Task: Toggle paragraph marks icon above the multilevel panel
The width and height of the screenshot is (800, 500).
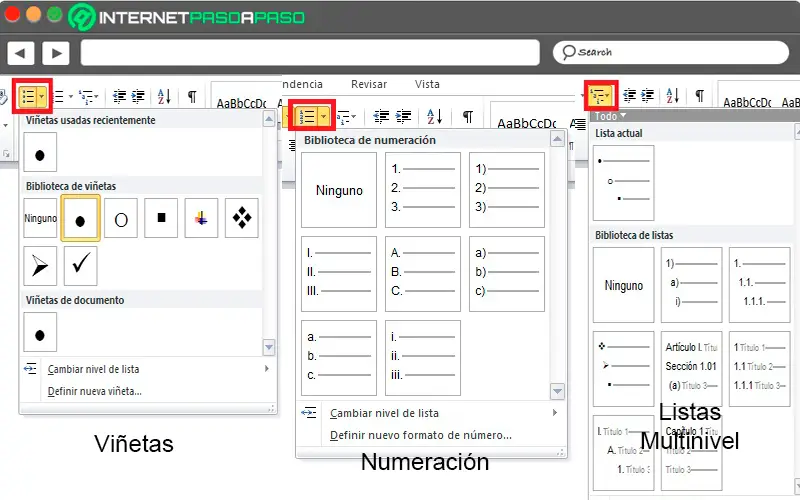Action: [x=699, y=95]
